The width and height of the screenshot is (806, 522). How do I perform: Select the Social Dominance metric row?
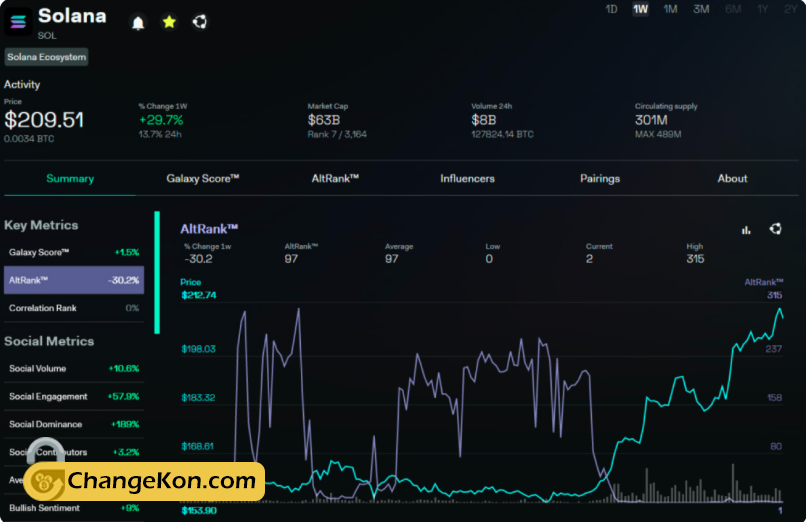tap(74, 424)
